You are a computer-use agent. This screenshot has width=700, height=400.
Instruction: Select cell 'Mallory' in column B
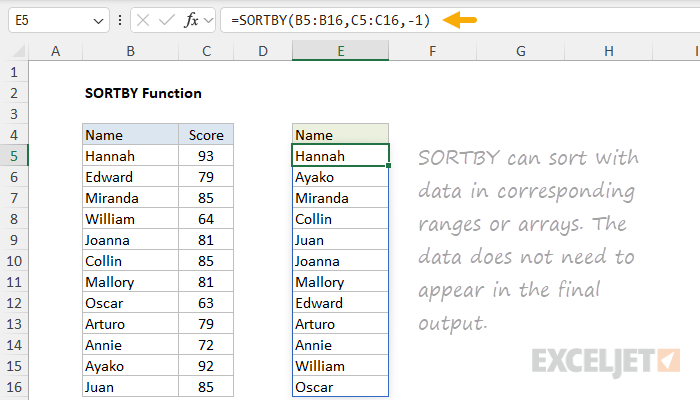click(130, 282)
